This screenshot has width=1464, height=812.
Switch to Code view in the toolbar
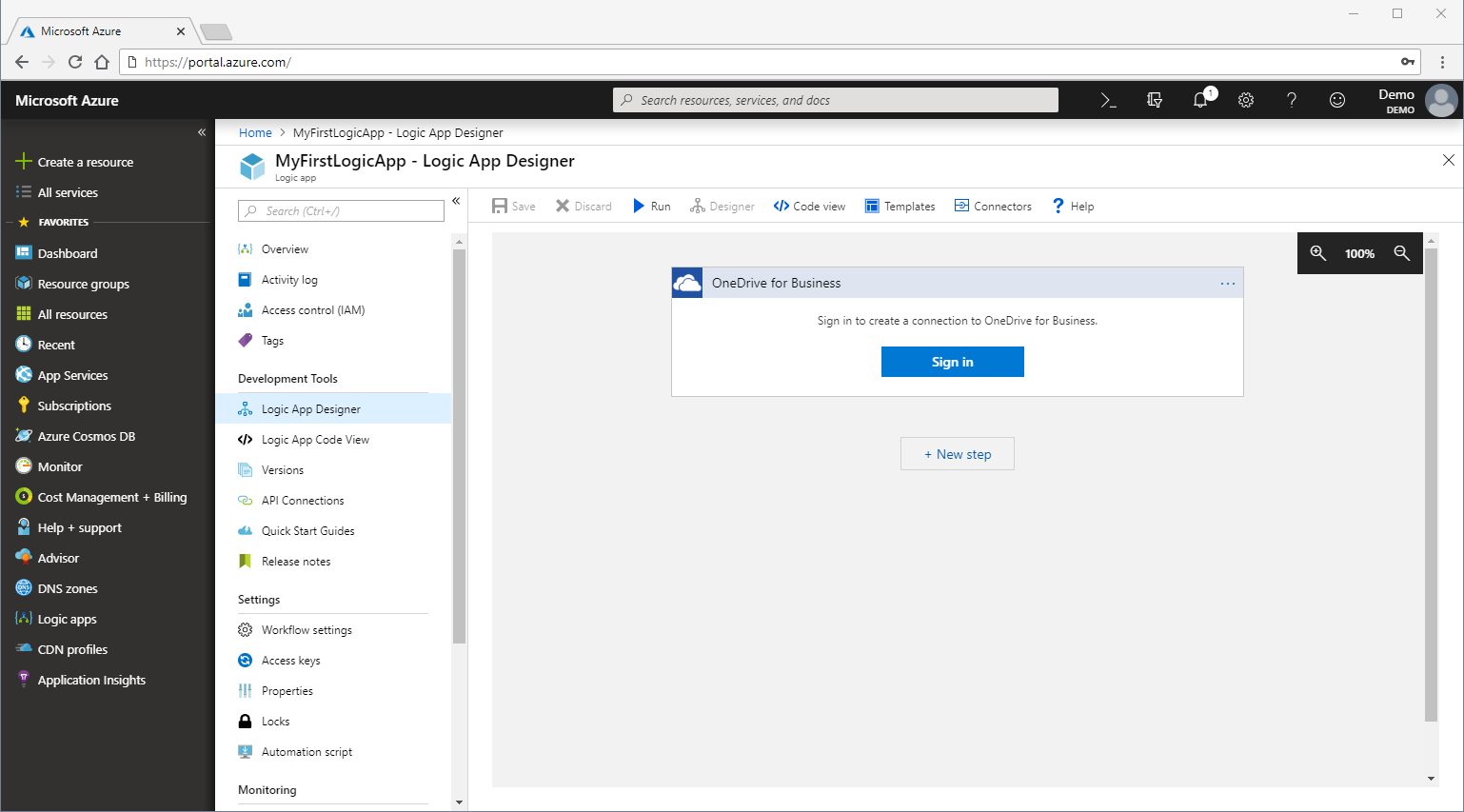809,207
